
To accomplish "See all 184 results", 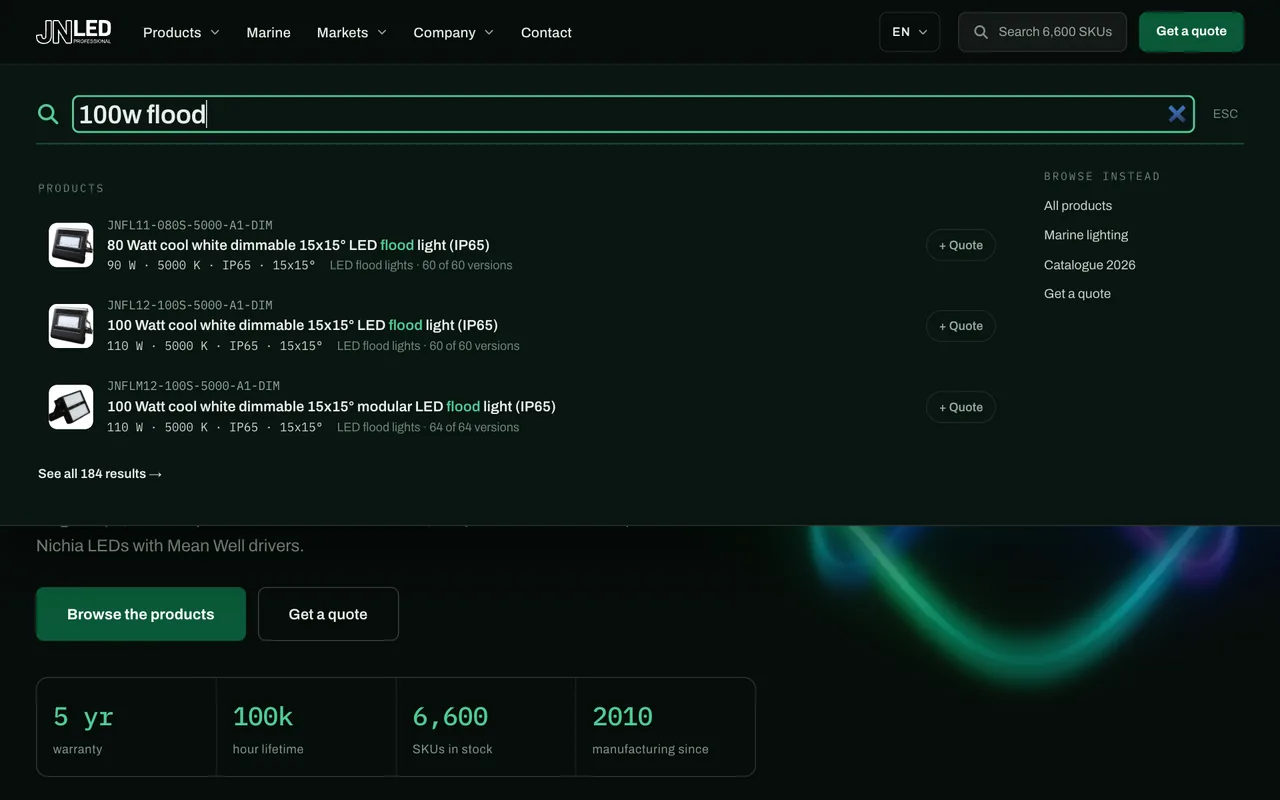I will click(x=100, y=474).
